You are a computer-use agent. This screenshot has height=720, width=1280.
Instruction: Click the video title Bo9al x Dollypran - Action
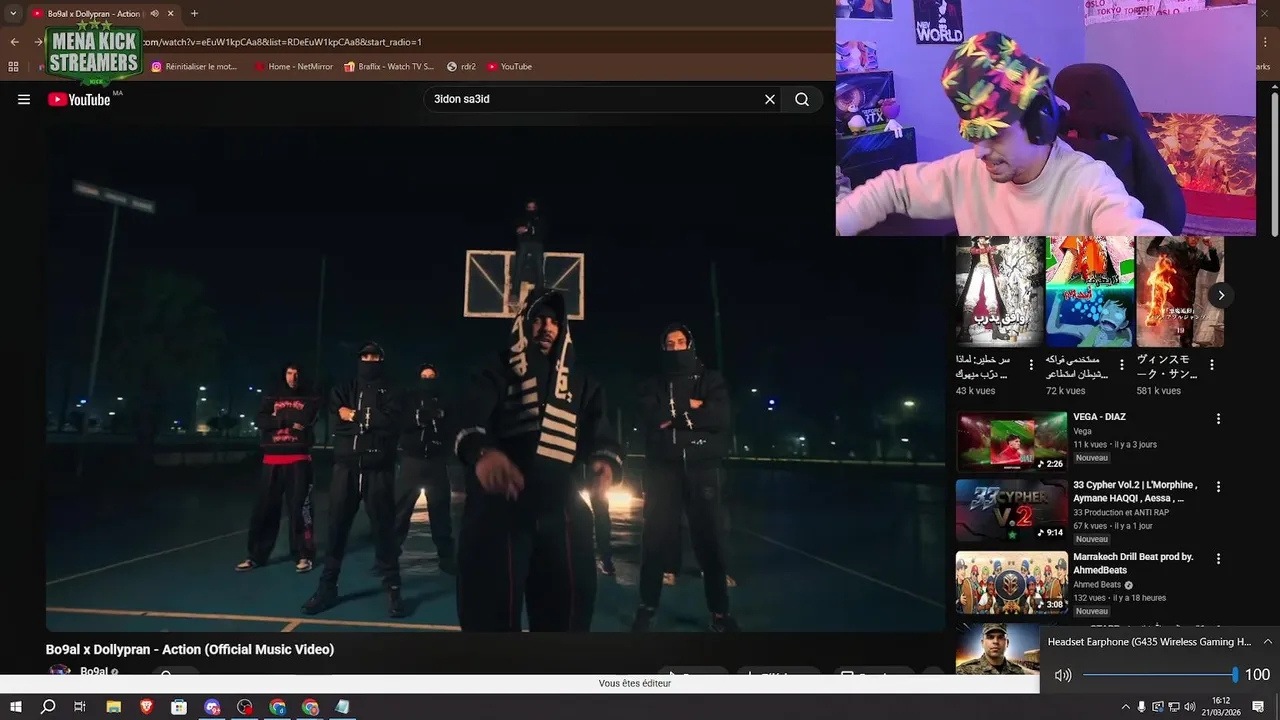(190, 650)
